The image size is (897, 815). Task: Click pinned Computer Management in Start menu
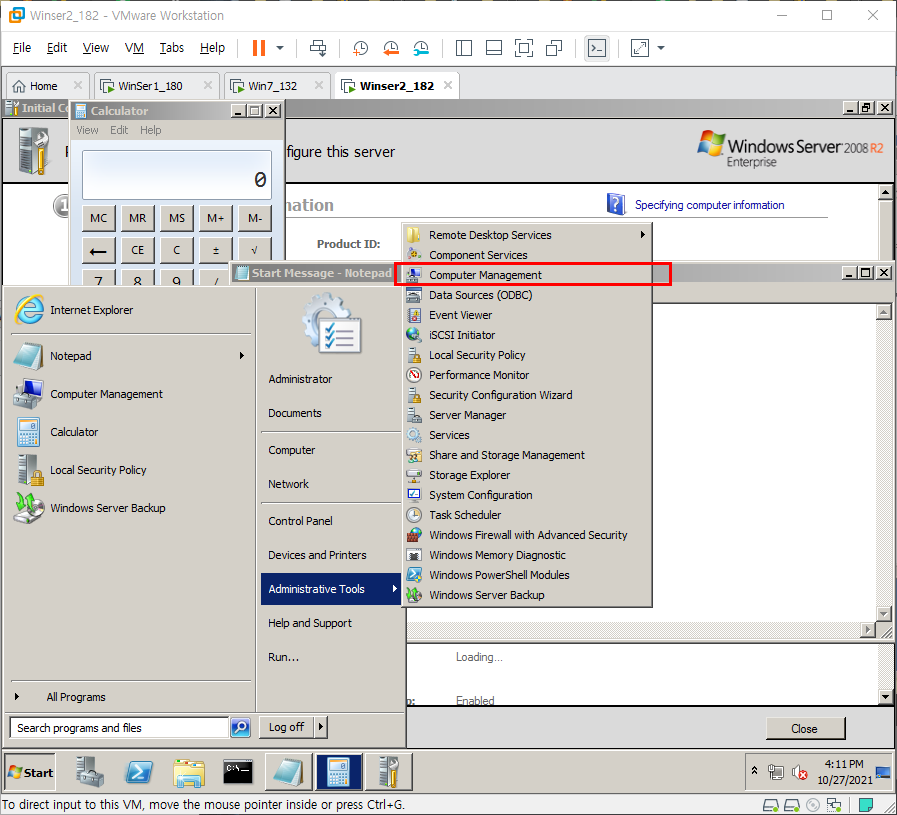coord(130,394)
